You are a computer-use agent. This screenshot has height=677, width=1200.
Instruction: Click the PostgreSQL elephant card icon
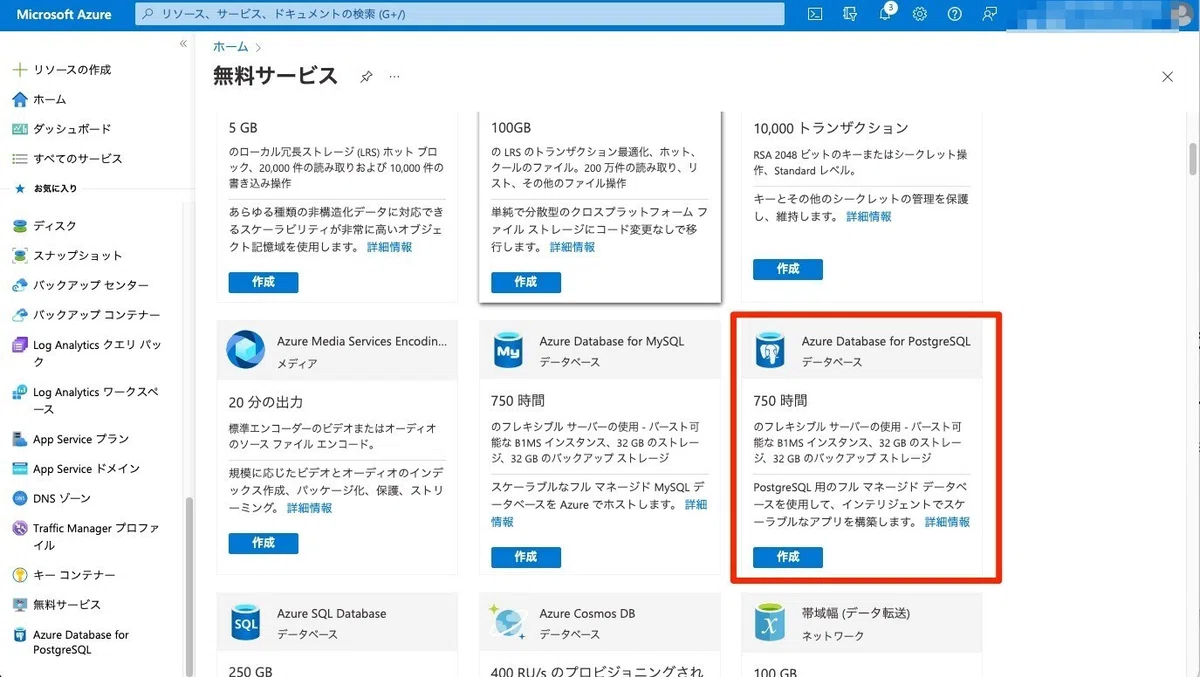point(770,350)
